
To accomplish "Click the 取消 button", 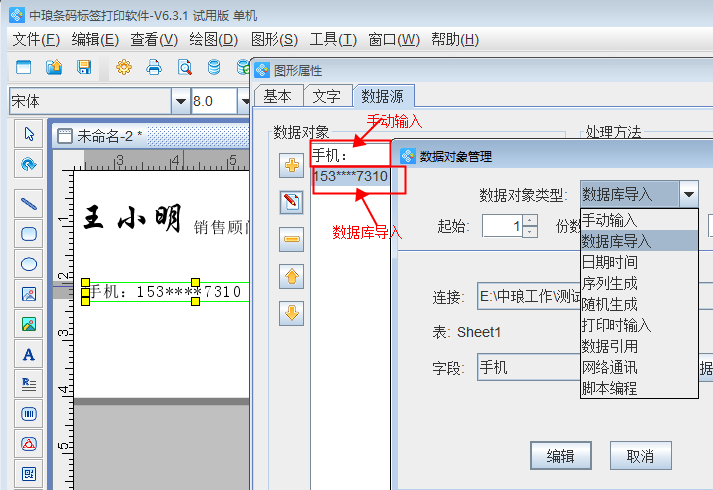I will 640,456.
